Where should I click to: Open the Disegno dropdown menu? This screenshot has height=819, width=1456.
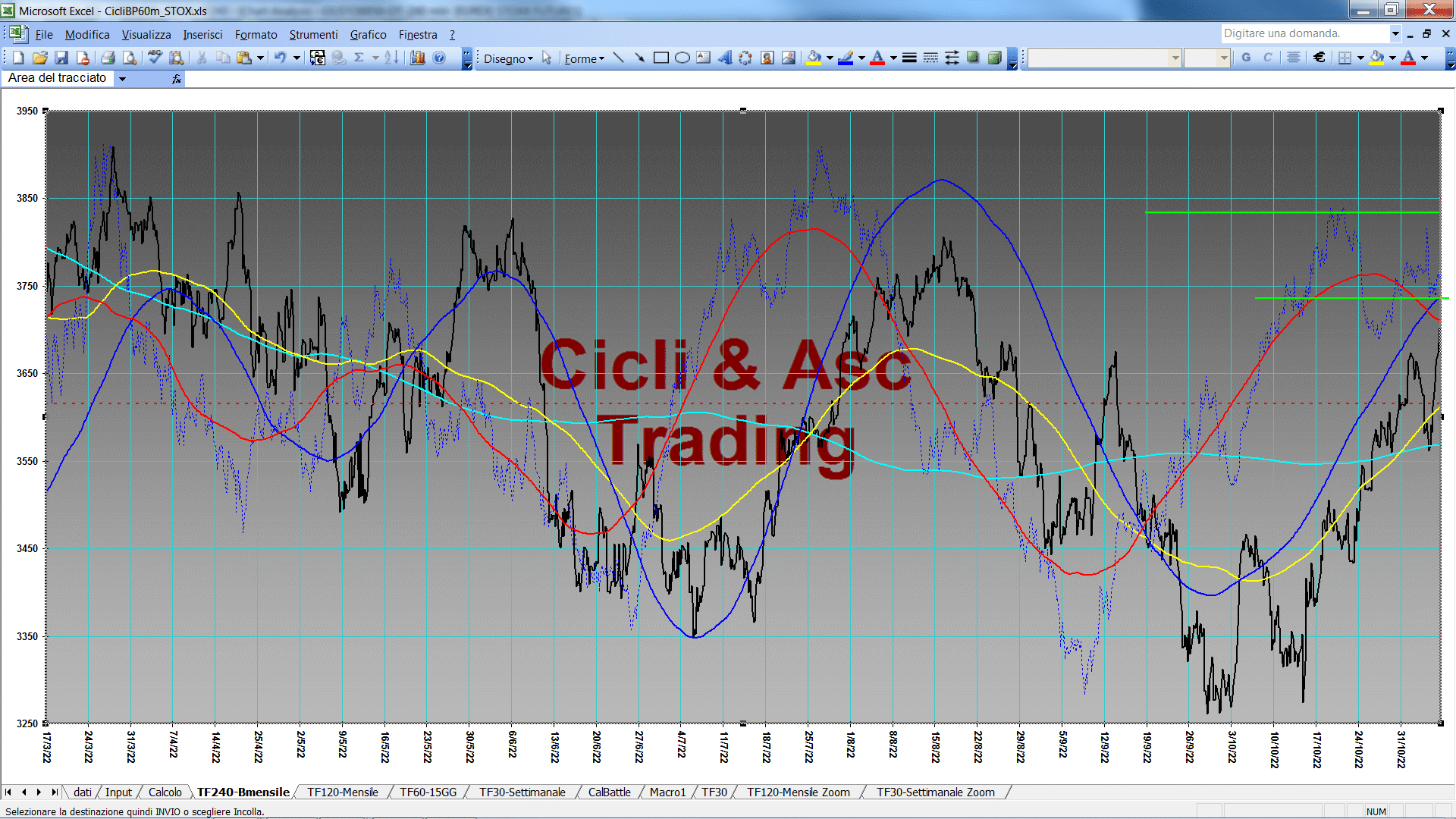pos(508,58)
